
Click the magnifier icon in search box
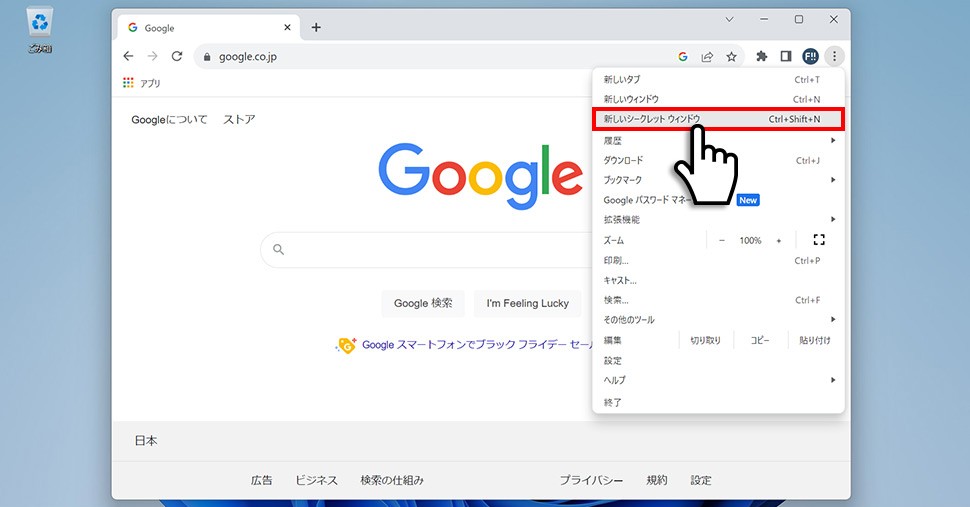(x=278, y=249)
